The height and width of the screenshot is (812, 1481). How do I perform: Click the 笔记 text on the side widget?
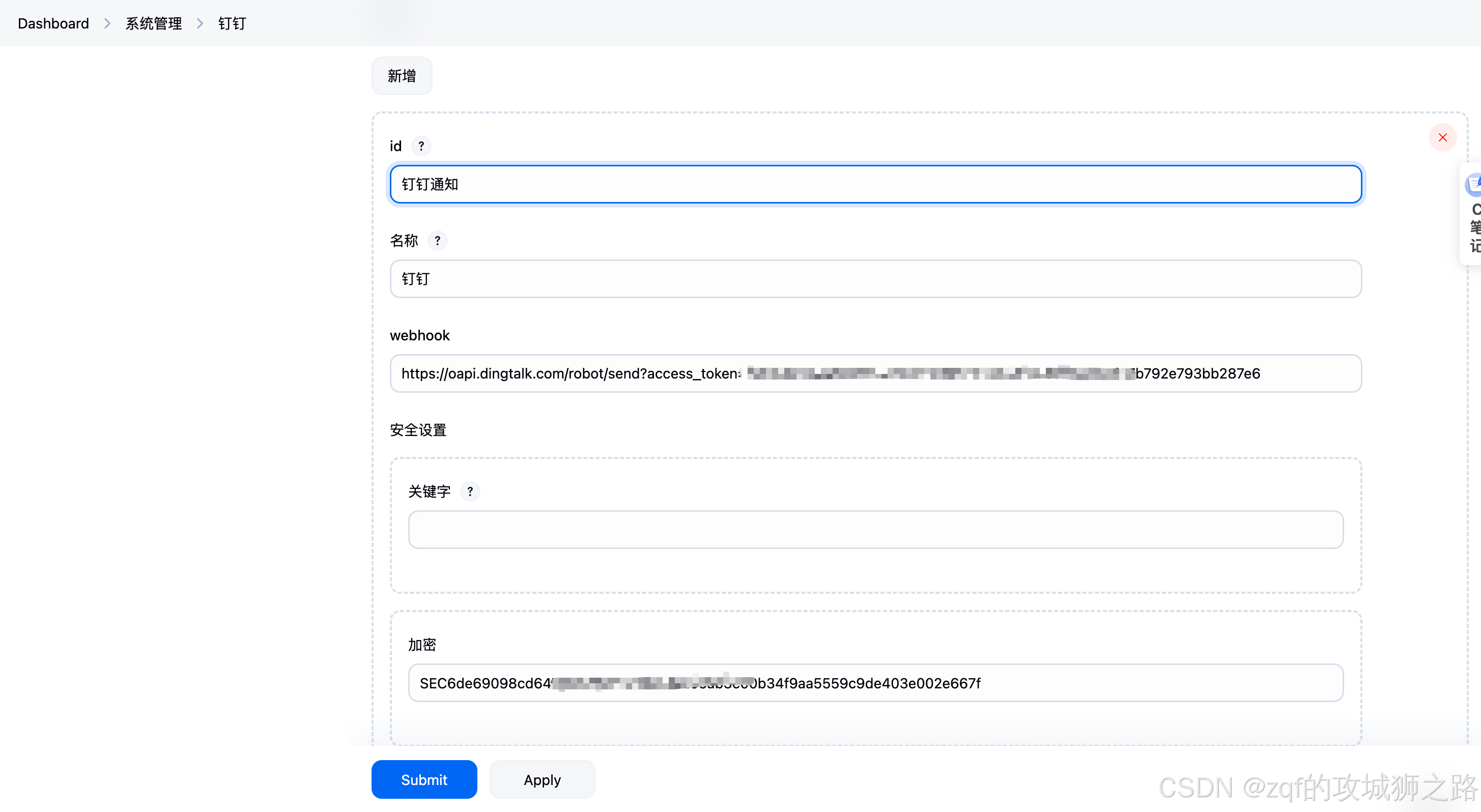(x=1475, y=236)
